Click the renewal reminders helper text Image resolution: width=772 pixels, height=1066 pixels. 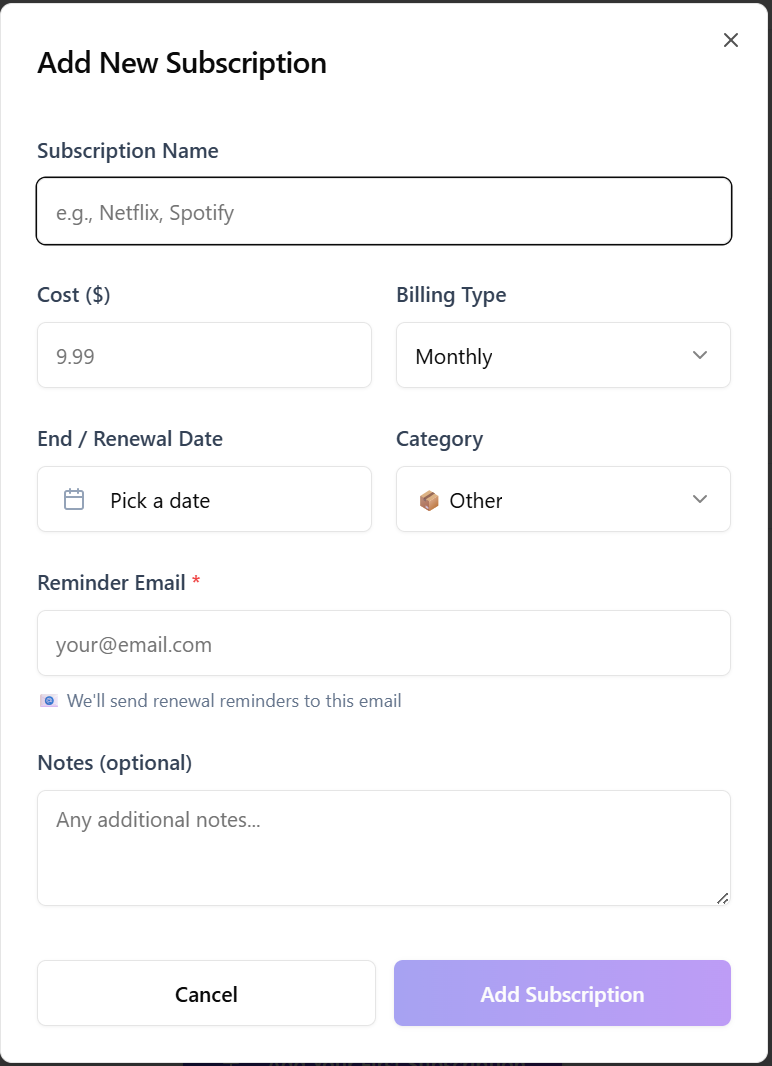234,700
